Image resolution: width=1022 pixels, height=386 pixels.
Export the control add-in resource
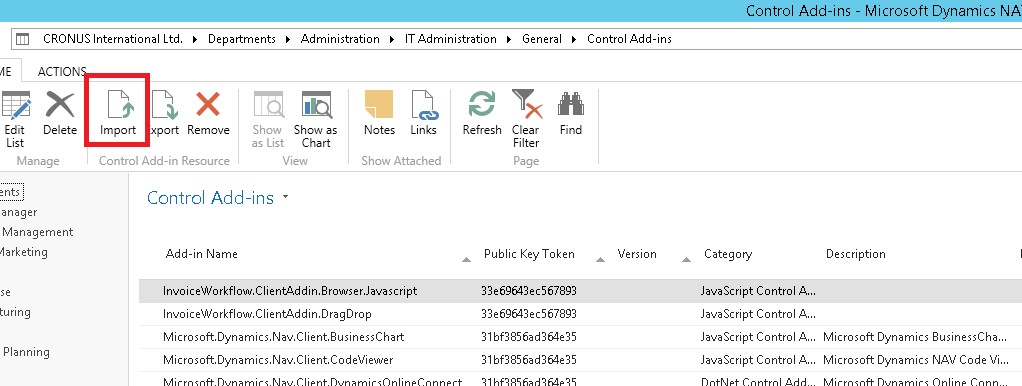(164, 114)
